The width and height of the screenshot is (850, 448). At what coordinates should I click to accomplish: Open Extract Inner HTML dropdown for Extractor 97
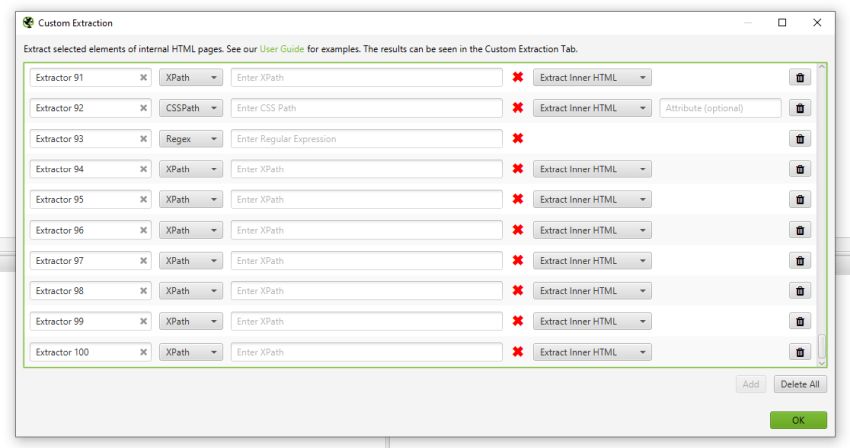coord(592,261)
